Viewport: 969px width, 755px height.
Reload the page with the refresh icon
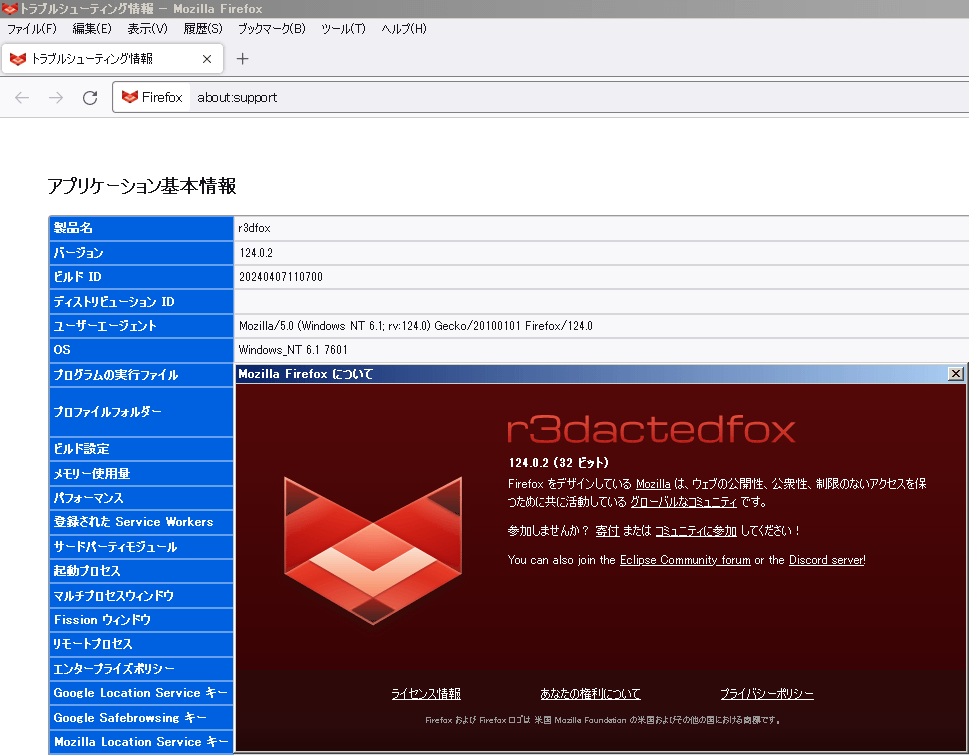[x=90, y=97]
